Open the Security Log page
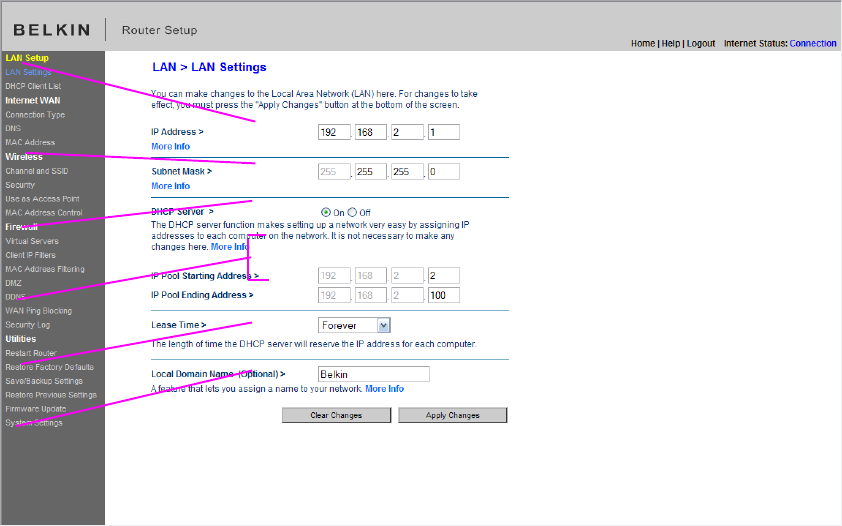842x526 pixels. click(27, 325)
